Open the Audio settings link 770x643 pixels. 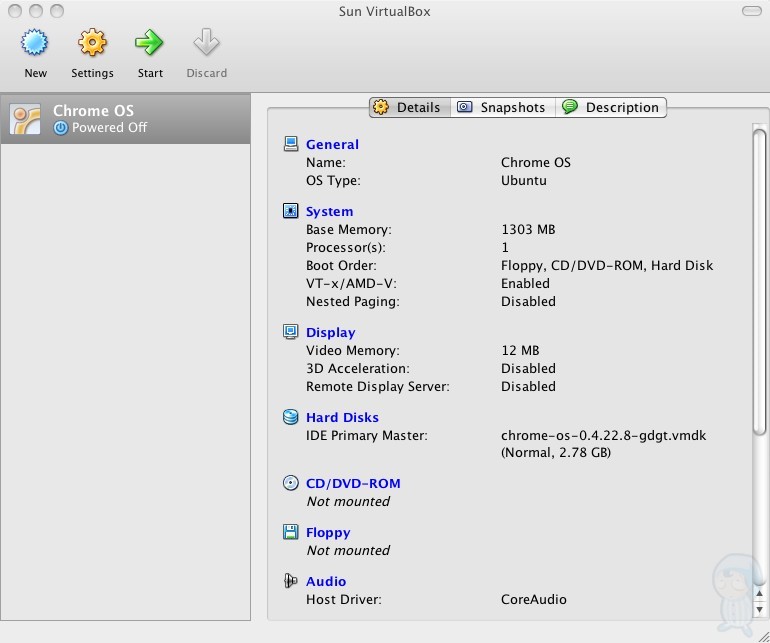[326, 581]
